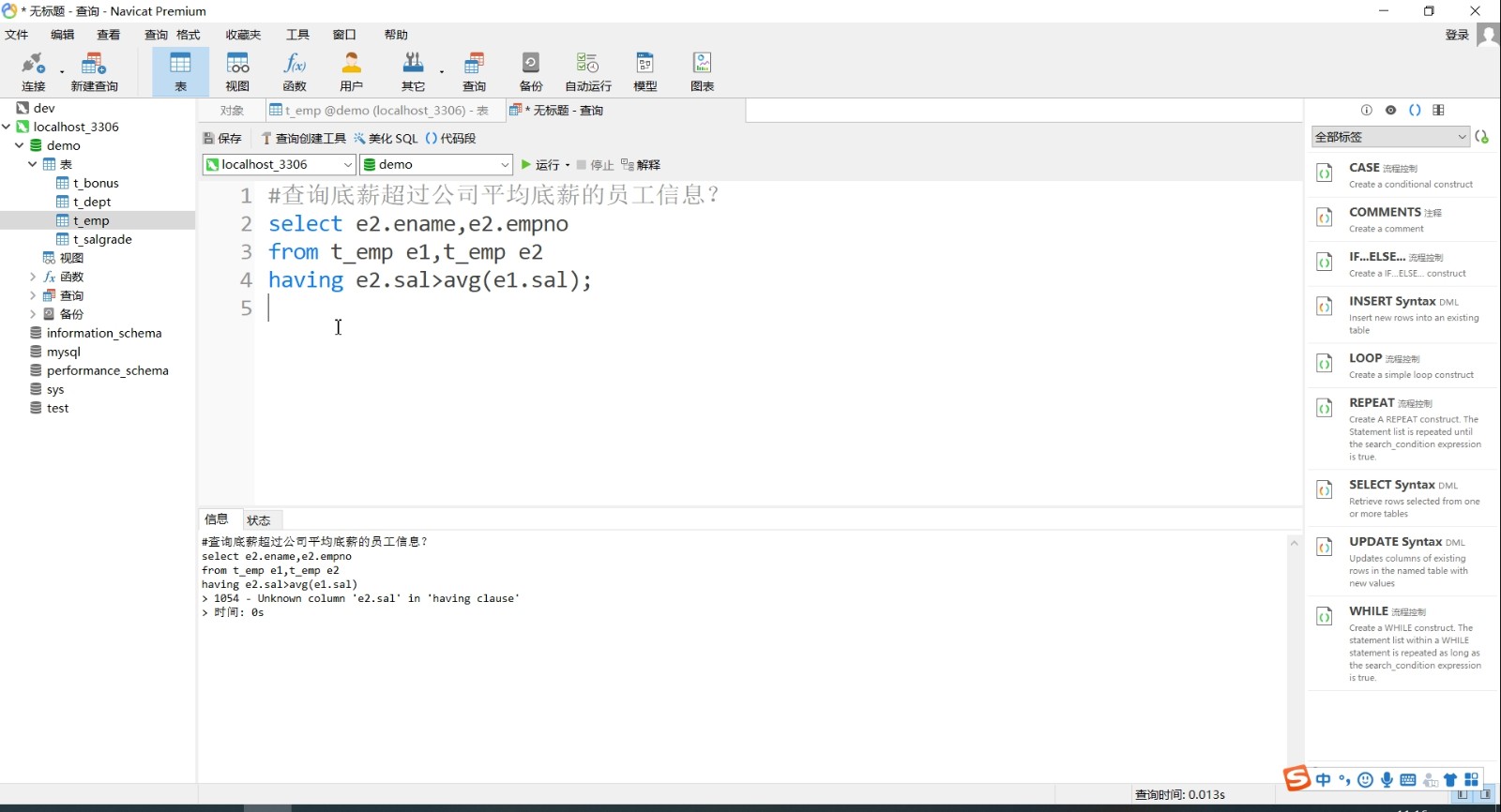Click 美化 SQL beautify button
This screenshot has width=1501, height=812.
[386, 138]
